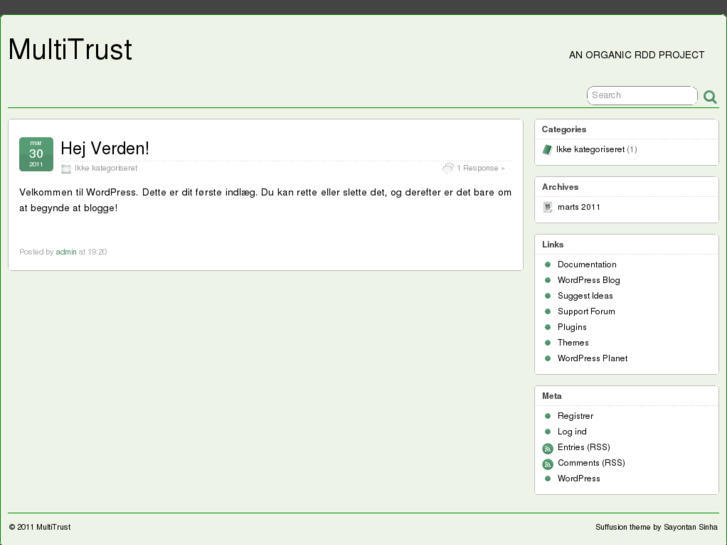
Task: Click the Meta widget heading
Action: [x=552, y=396]
